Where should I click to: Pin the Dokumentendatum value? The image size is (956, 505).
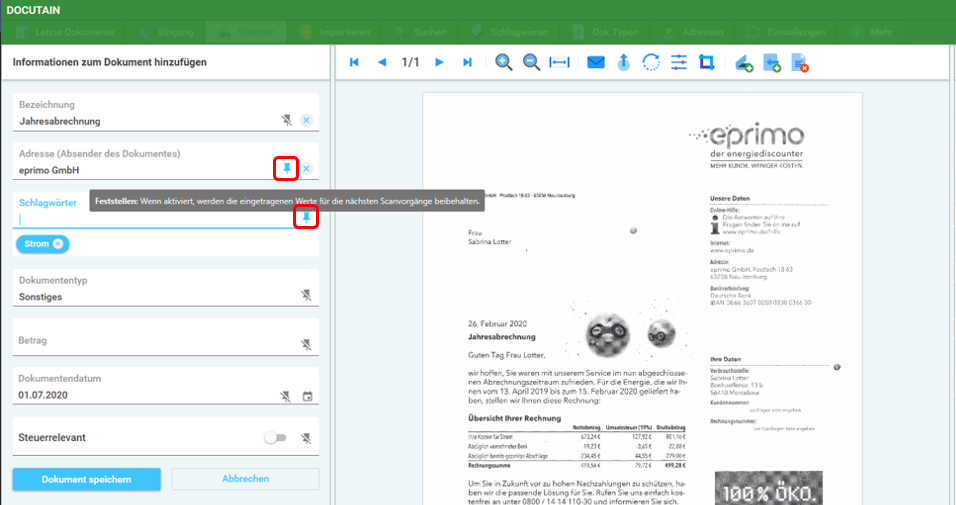[285, 396]
